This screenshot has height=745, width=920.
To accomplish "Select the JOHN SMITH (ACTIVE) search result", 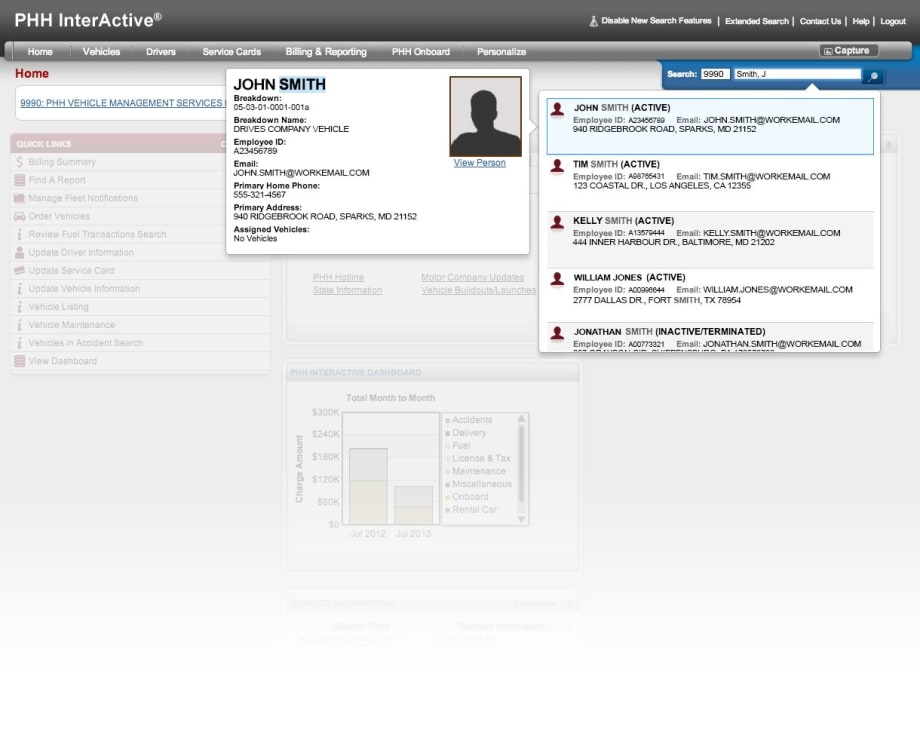I will tap(710, 126).
